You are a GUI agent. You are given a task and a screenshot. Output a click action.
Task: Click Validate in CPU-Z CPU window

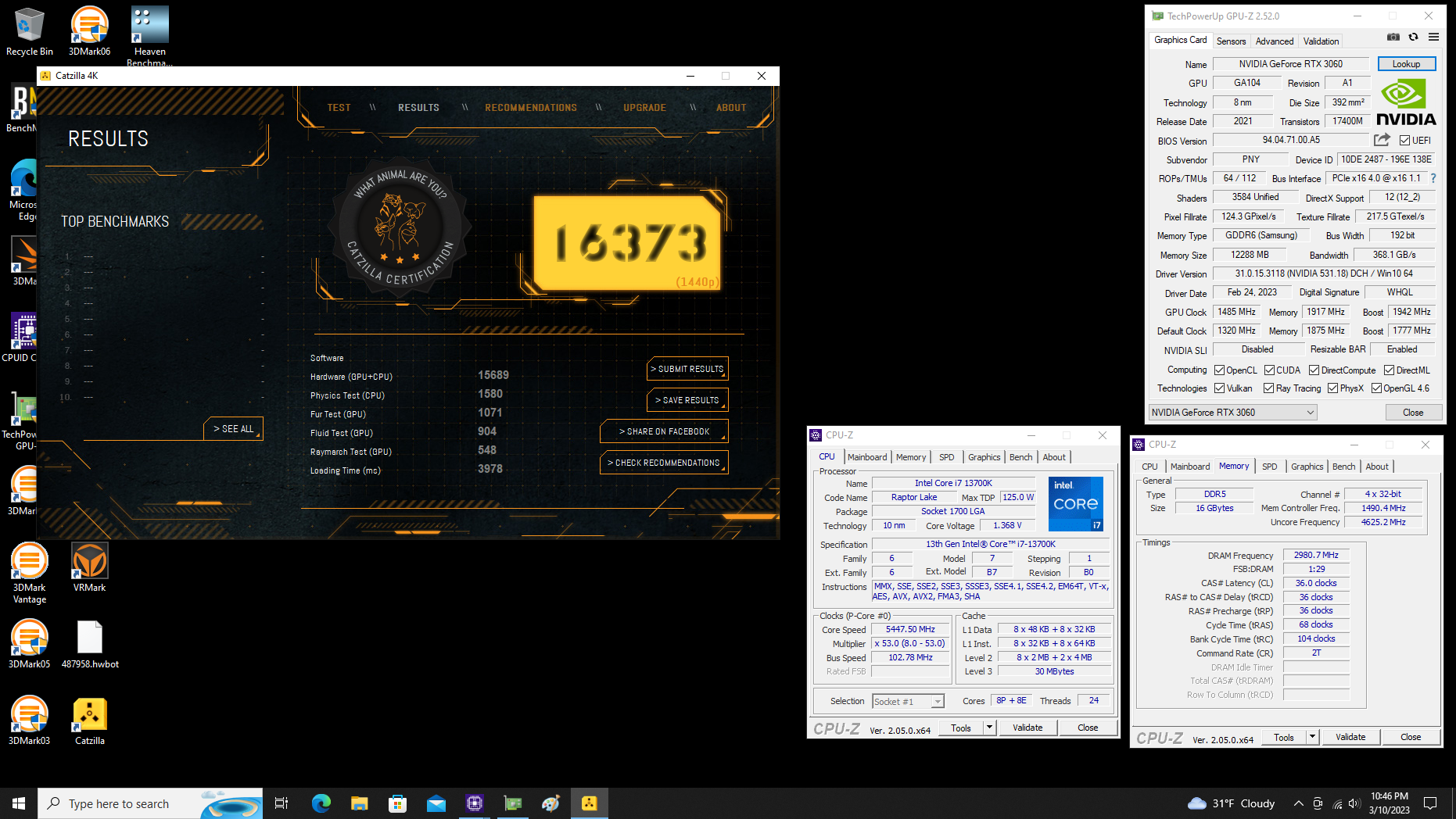(1027, 728)
